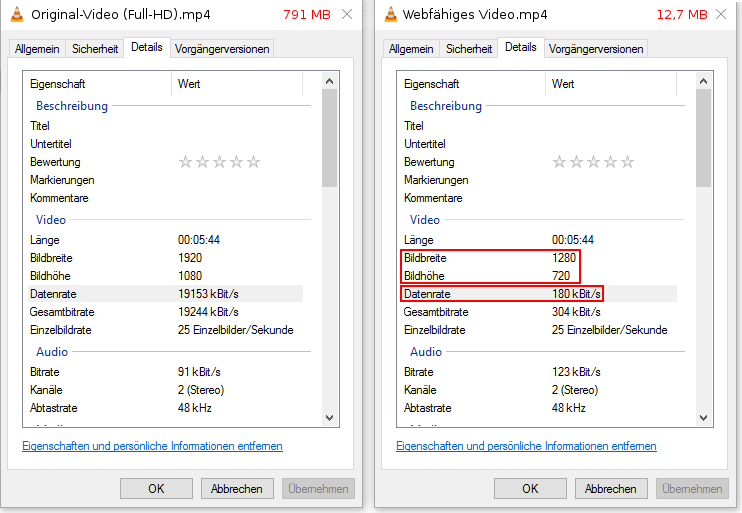
Task: Switch to Sicherheit tab in Webfähiges Video dialog
Action: (x=468, y=48)
